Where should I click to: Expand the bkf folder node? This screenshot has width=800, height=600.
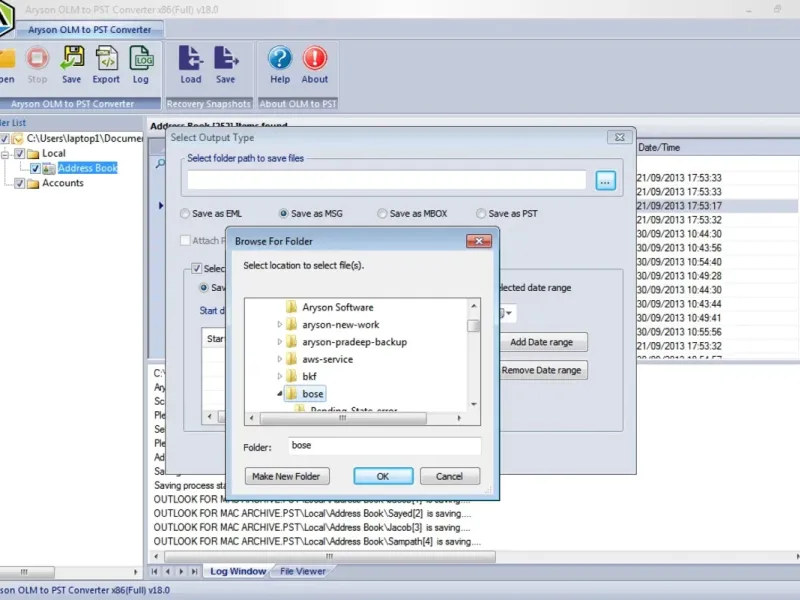(x=280, y=377)
